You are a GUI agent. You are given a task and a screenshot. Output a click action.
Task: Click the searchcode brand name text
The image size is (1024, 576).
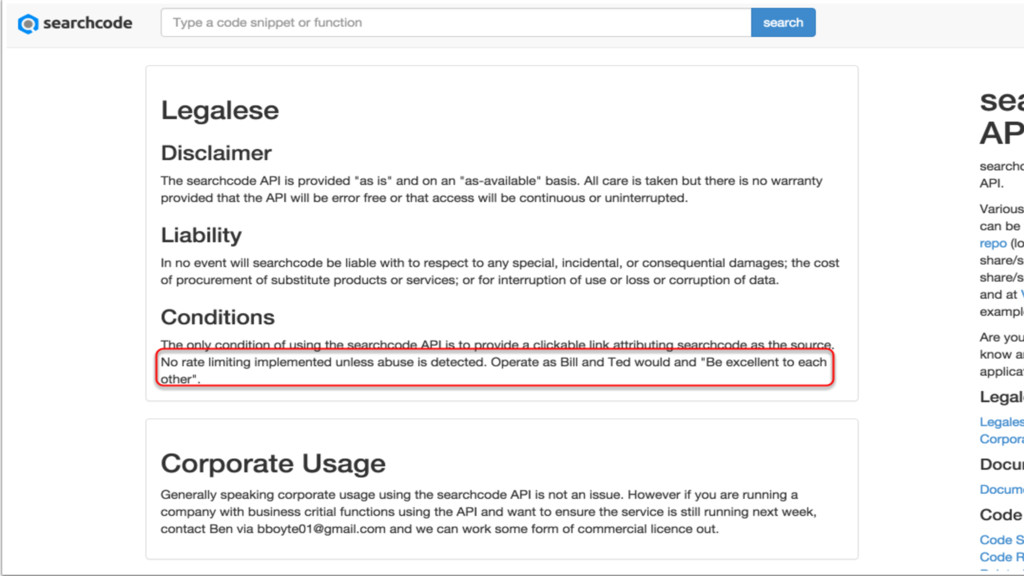pos(88,23)
